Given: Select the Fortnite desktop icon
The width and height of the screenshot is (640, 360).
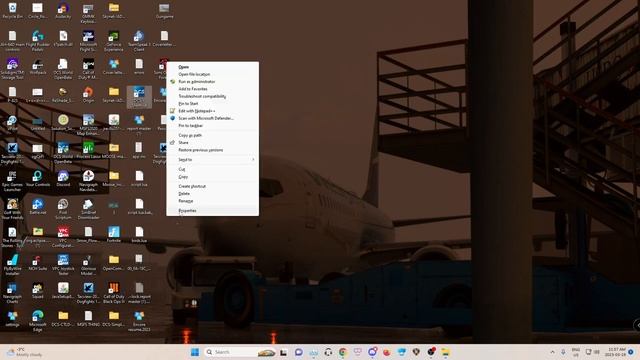Looking at the screenshot, I should [x=113, y=235].
